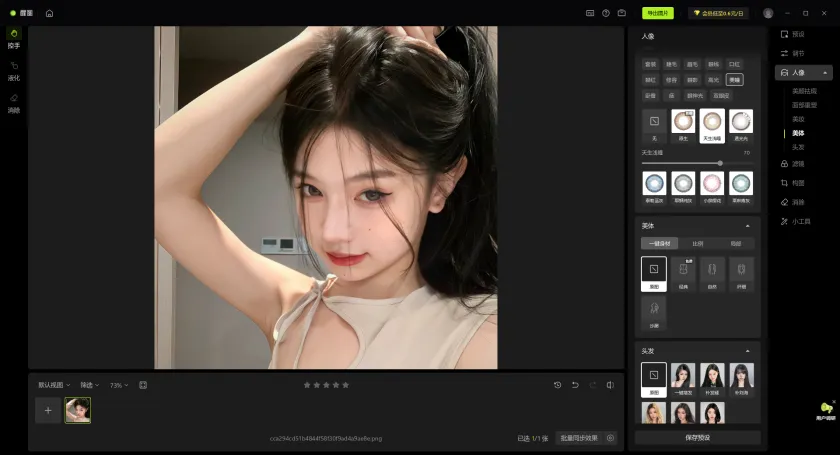This screenshot has width=840, height=455.
Task: Open the 小工具 tools panel
Action: tap(796, 221)
